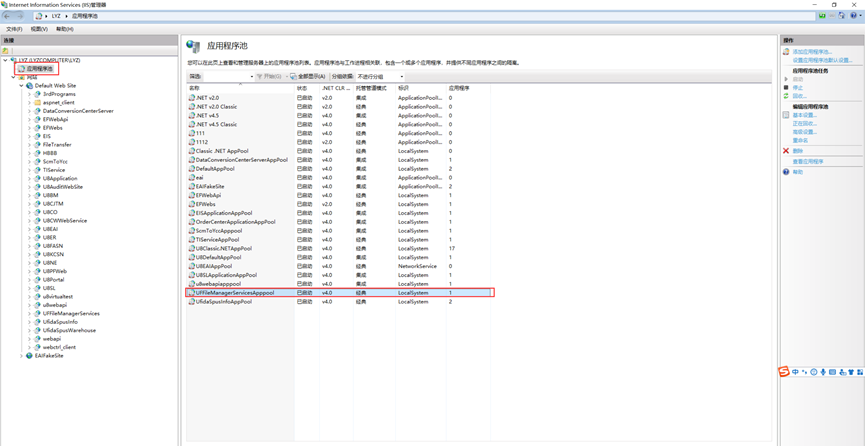The width and height of the screenshot is (865, 446).
Task: Click the 正在回收... link
Action: (x=804, y=124)
